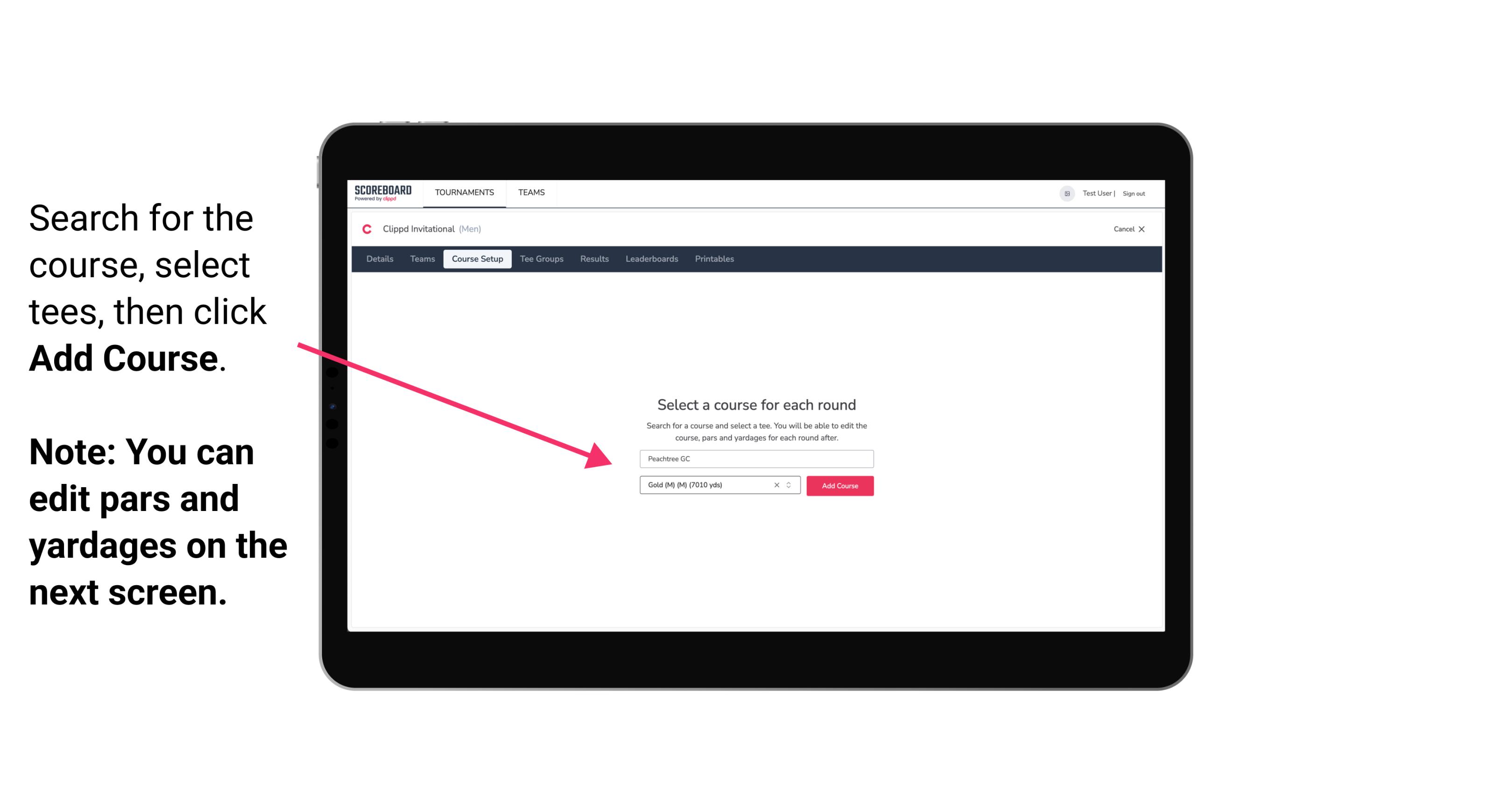The image size is (1510, 812).
Task: Click the clear 'X' icon in tee dropdown
Action: pyautogui.click(x=776, y=485)
